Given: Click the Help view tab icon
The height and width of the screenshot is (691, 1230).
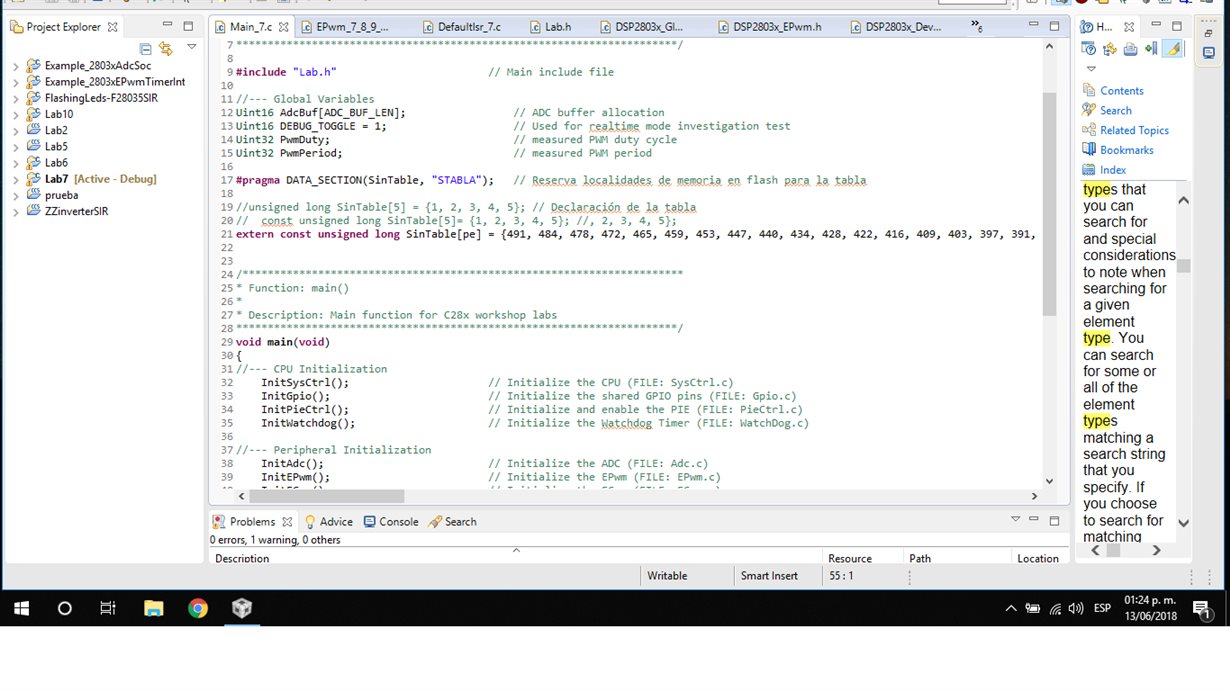Looking at the screenshot, I should (1088, 27).
